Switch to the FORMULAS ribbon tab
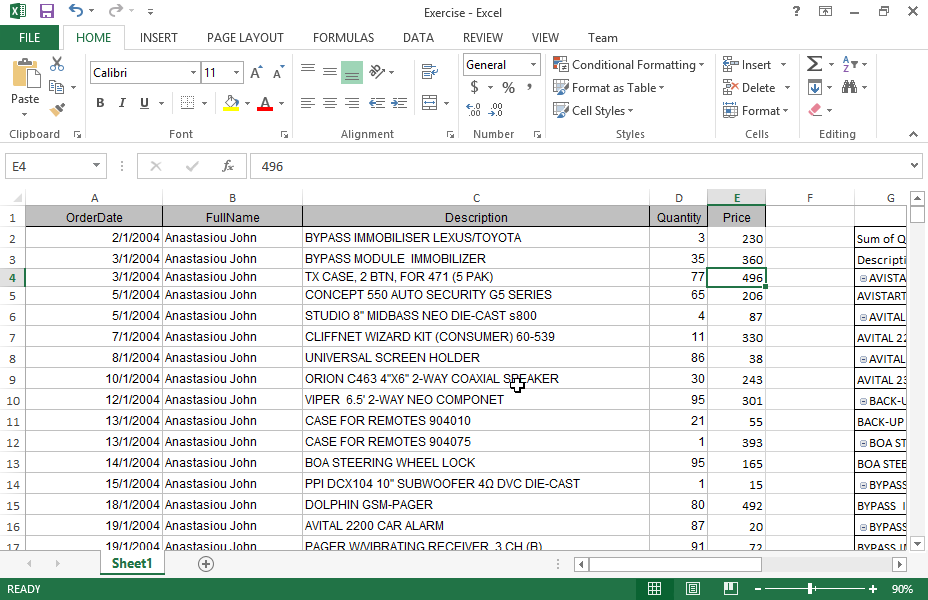928x600 pixels. point(343,38)
